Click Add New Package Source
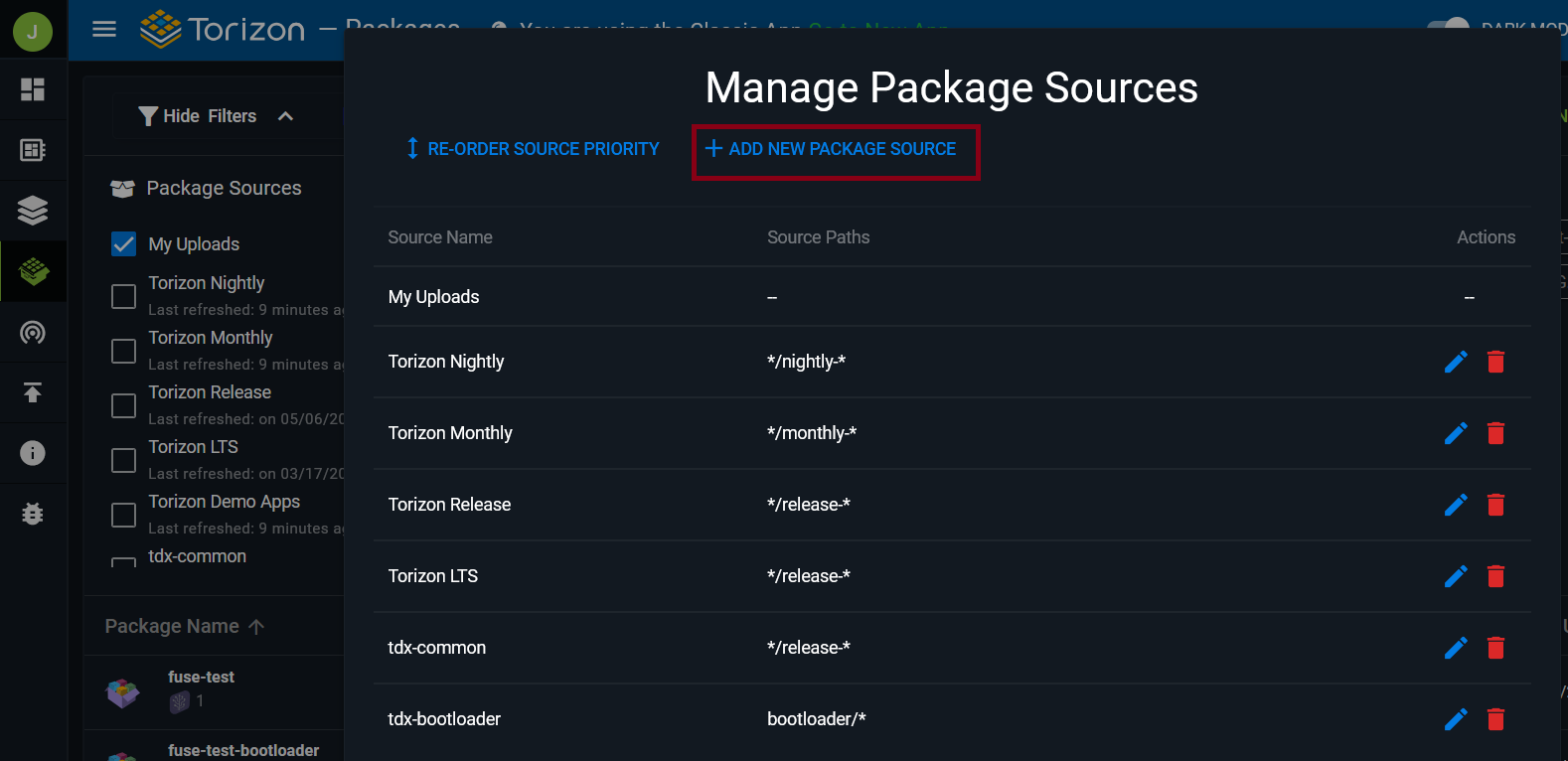Screen dimensions: 1568x761 [x=831, y=149]
